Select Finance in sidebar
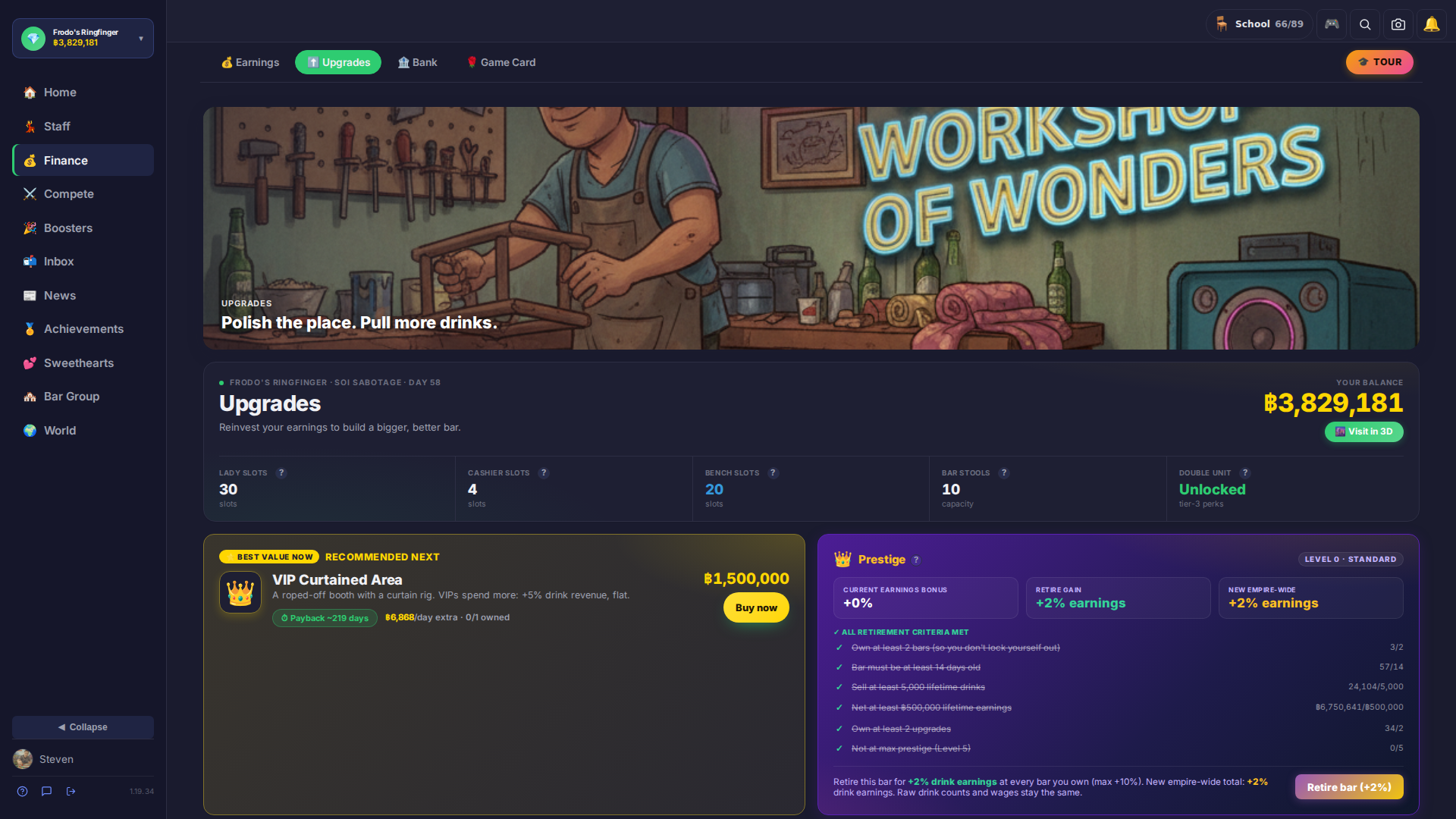This screenshot has width=1456, height=819. [83, 160]
